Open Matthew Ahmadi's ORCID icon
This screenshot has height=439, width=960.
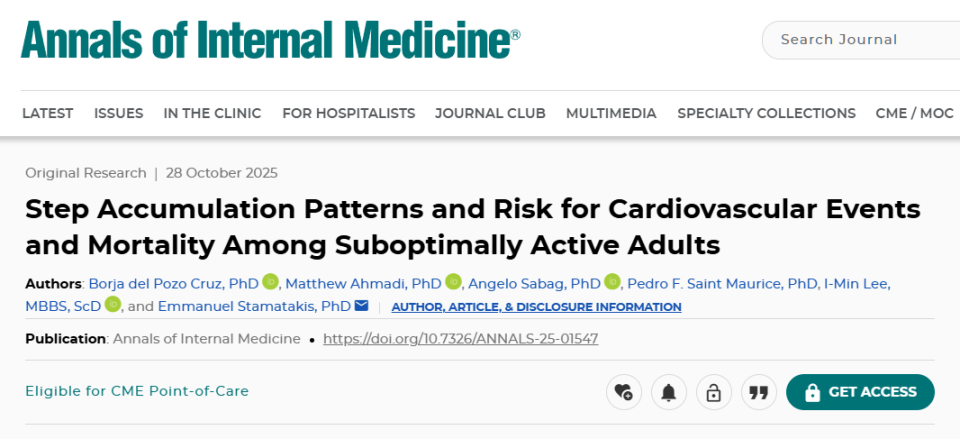(x=453, y=282)
